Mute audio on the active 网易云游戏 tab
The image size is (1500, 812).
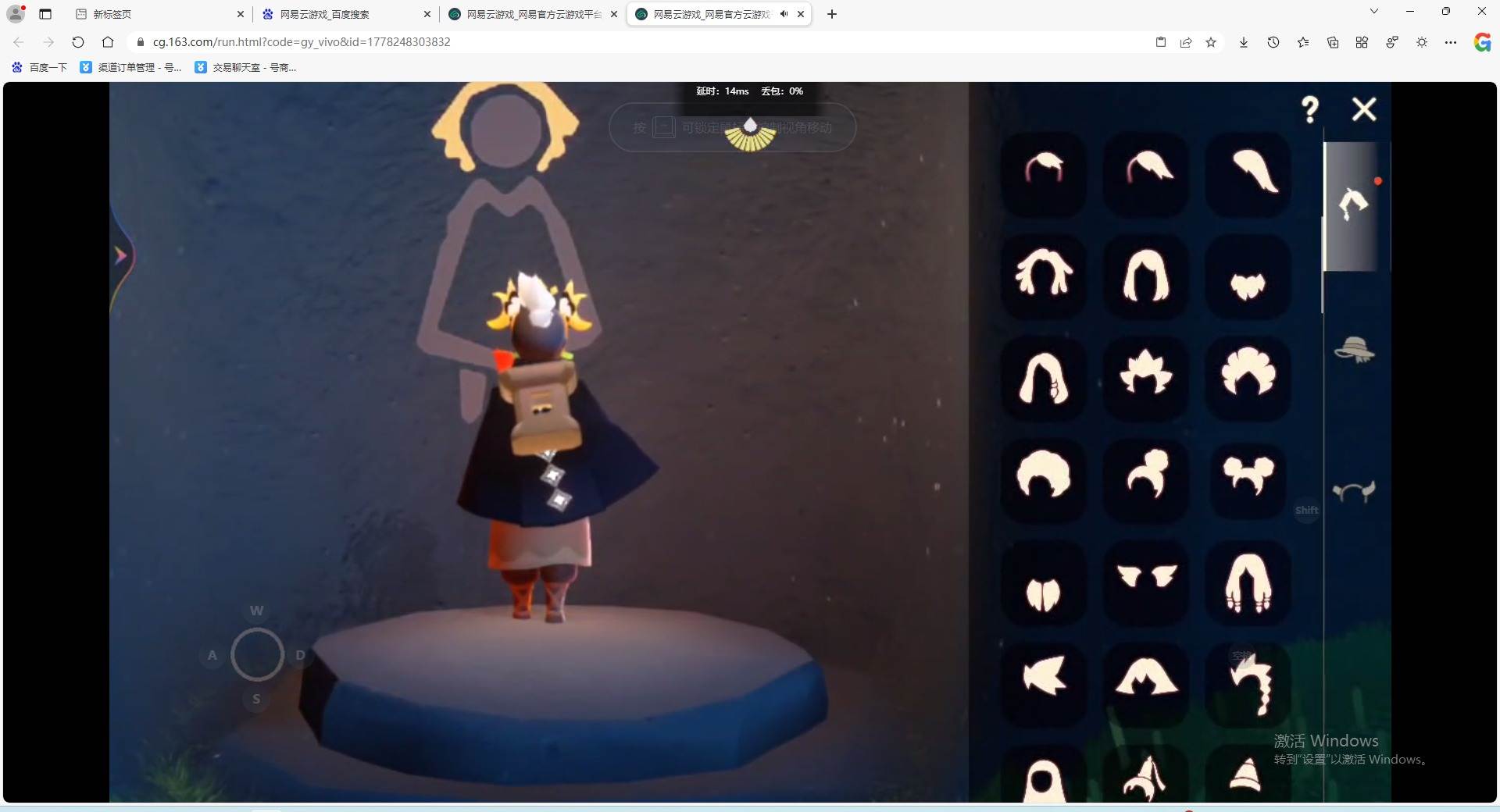pos(784,14)
